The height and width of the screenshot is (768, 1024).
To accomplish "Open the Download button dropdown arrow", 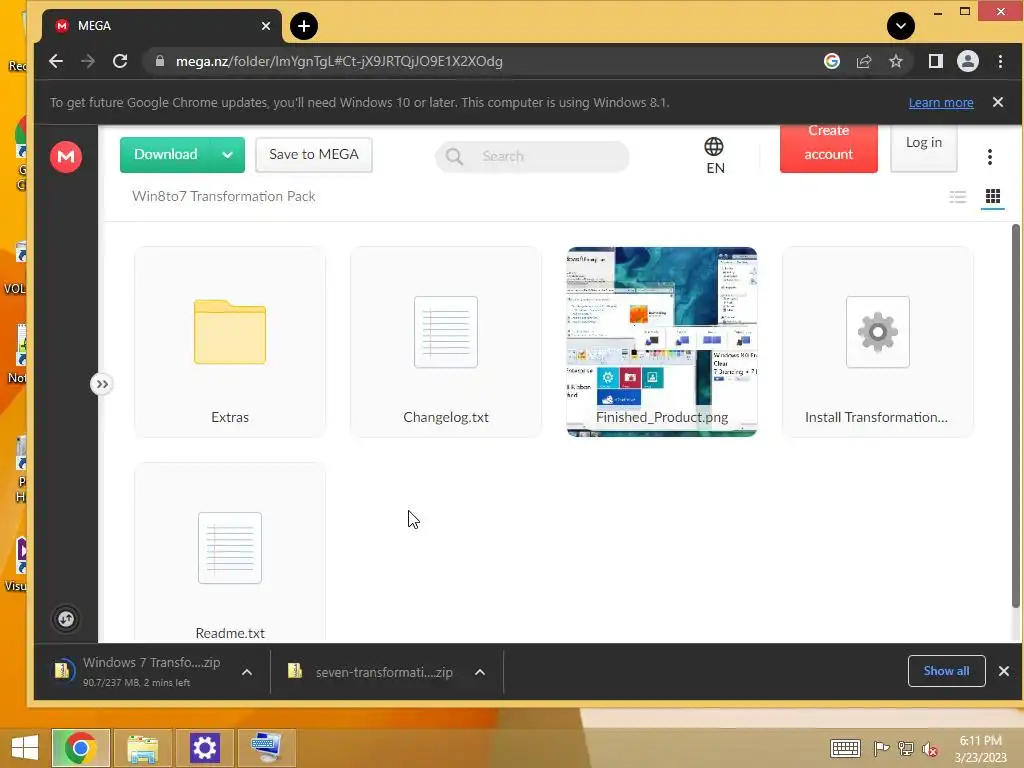I will (x=227, y=155).
